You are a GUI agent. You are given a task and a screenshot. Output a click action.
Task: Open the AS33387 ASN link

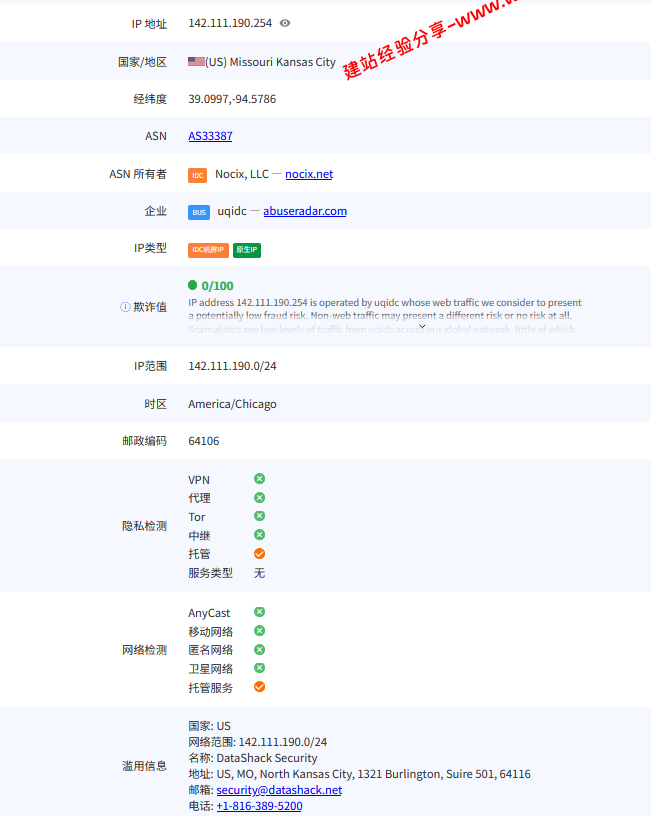click(210, 136)
